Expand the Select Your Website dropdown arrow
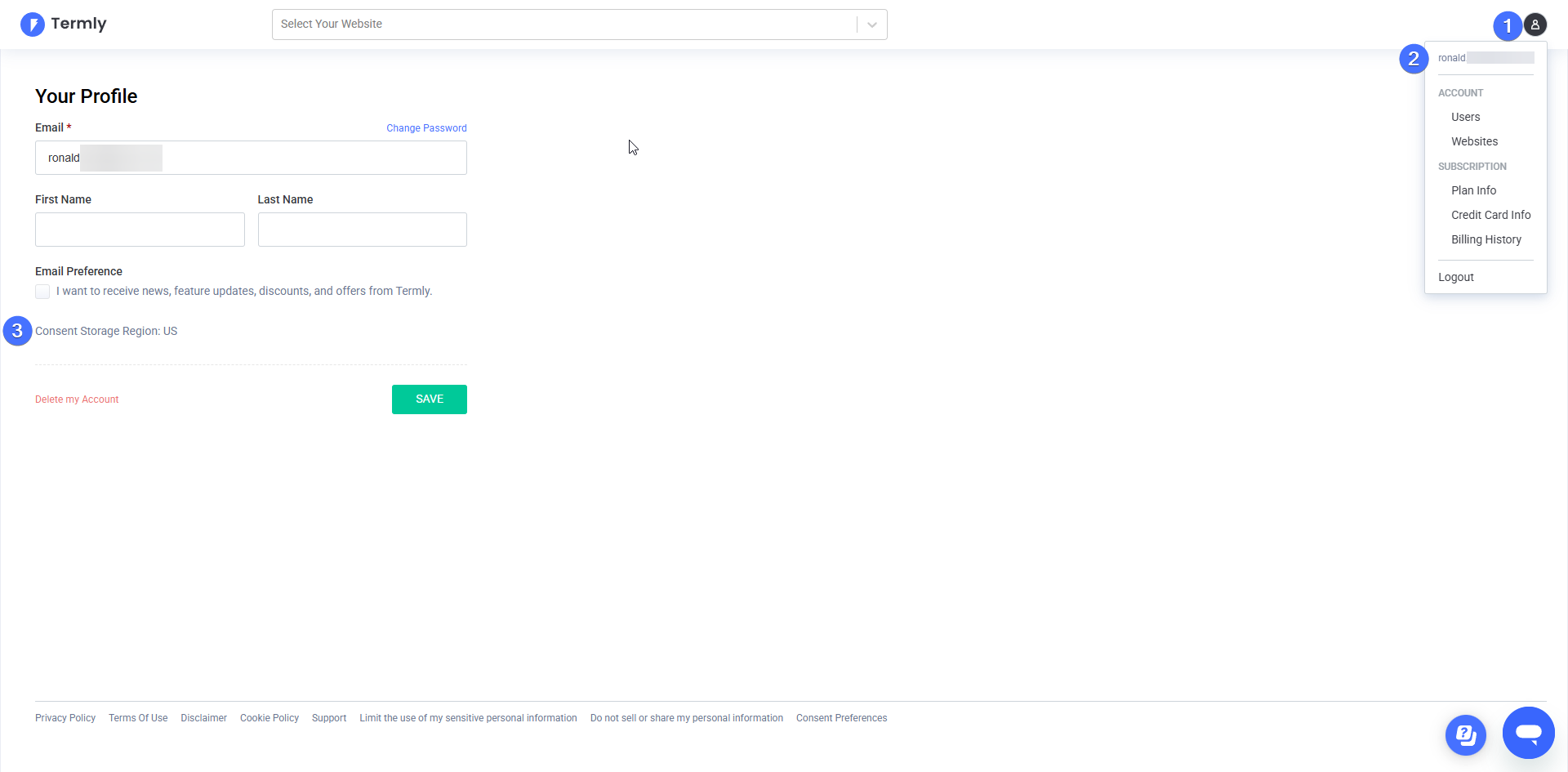This screenshot has width=1568, height=772. pyautogui.click(x=872, y=25)
